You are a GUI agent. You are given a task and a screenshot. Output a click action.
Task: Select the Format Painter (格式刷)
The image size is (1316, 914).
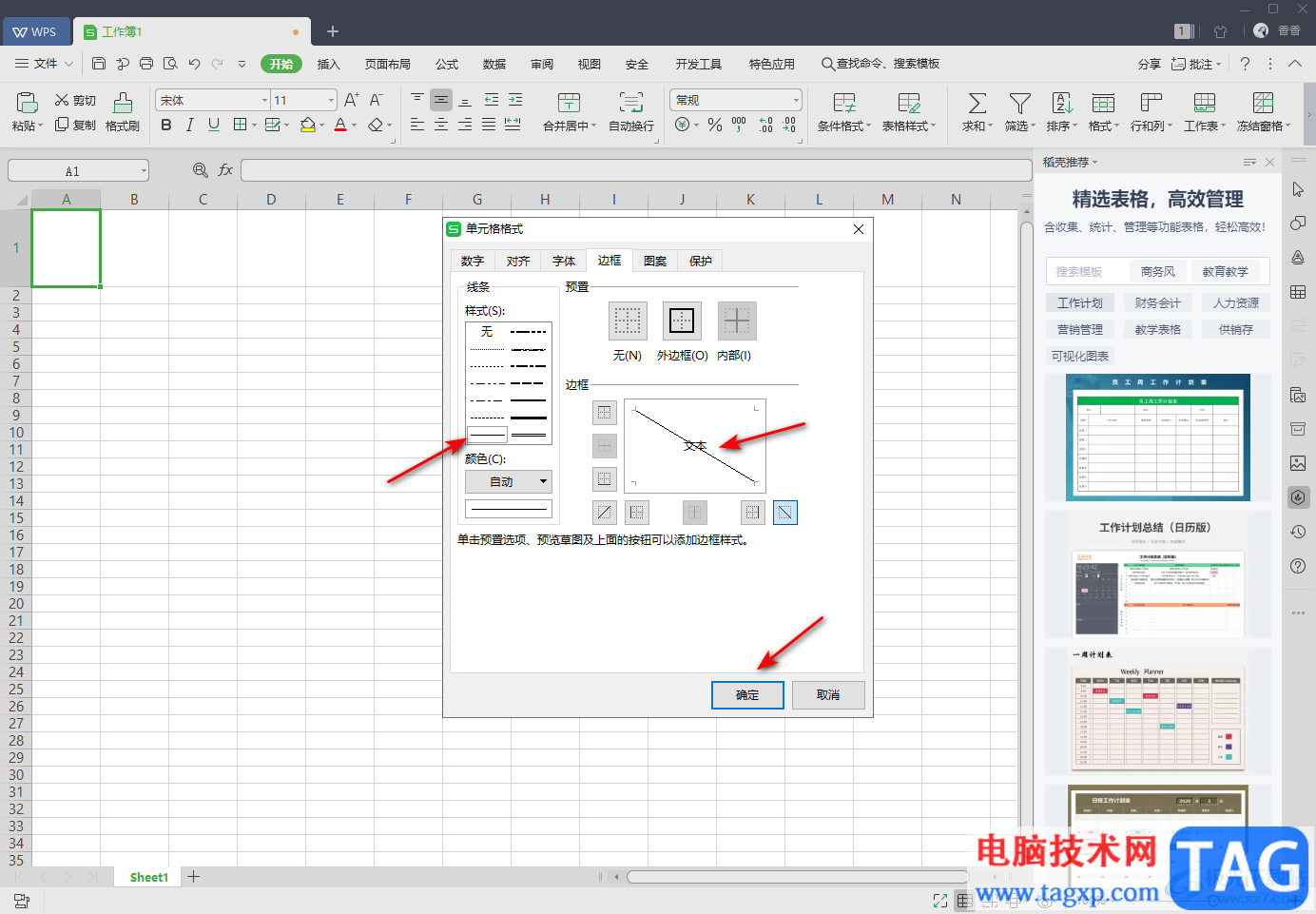pyautogui.click(x=123, y=112)
